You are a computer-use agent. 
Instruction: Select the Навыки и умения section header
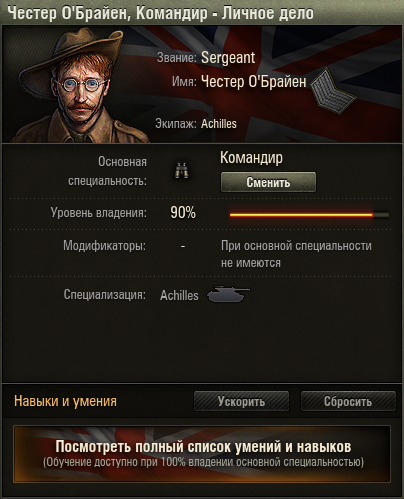click(x=65, y=401)
